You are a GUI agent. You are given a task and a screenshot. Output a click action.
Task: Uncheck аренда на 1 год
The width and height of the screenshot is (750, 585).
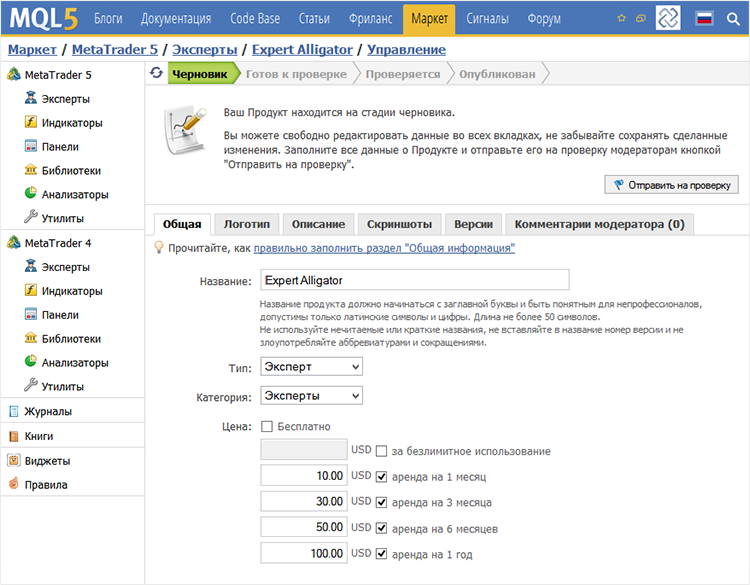(x=381, y=554)
